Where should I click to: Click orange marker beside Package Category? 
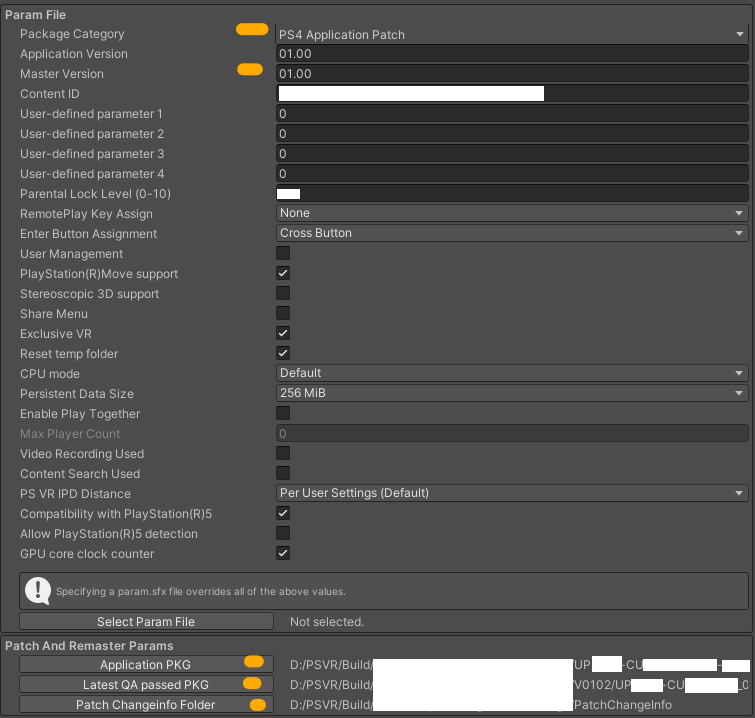pos(251,30)
